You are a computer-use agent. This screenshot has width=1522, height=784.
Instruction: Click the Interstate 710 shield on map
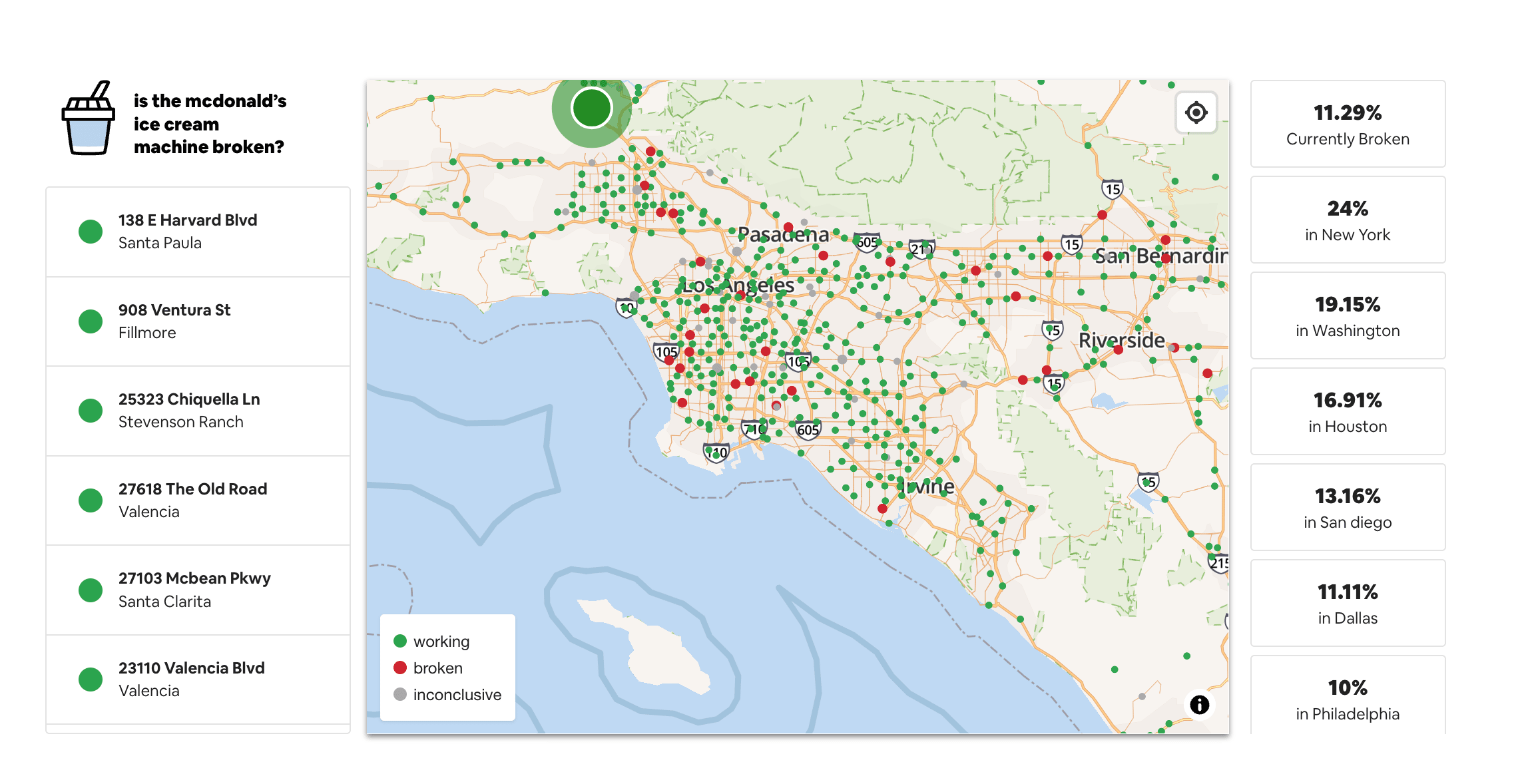click(x=754, y=429)
